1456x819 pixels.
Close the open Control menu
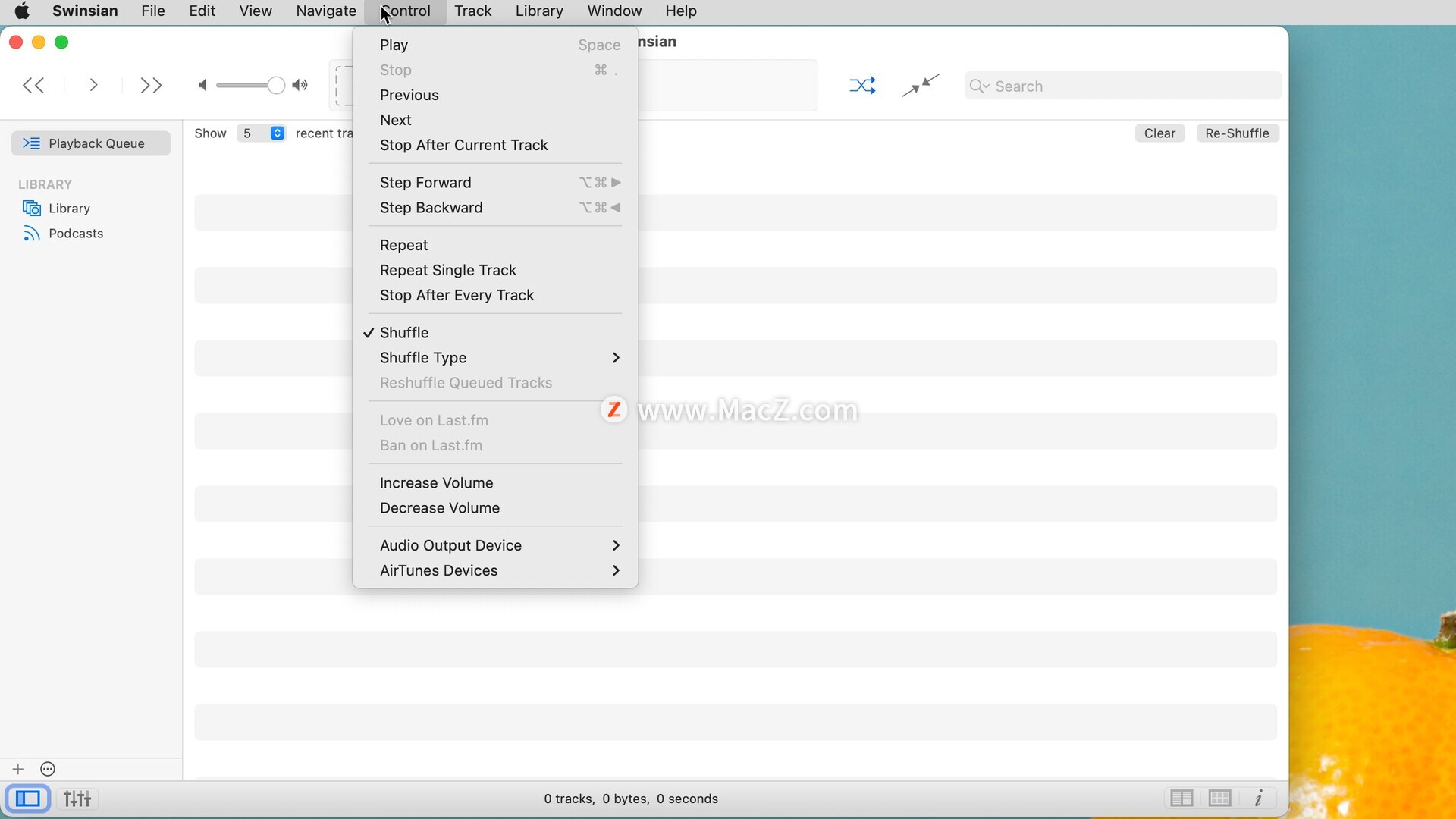406,11
